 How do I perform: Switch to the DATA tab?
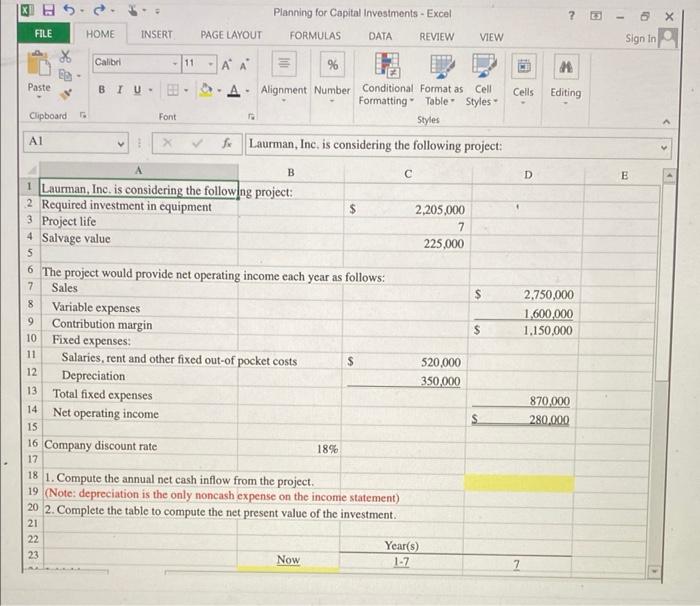click(x=380, y=36)
